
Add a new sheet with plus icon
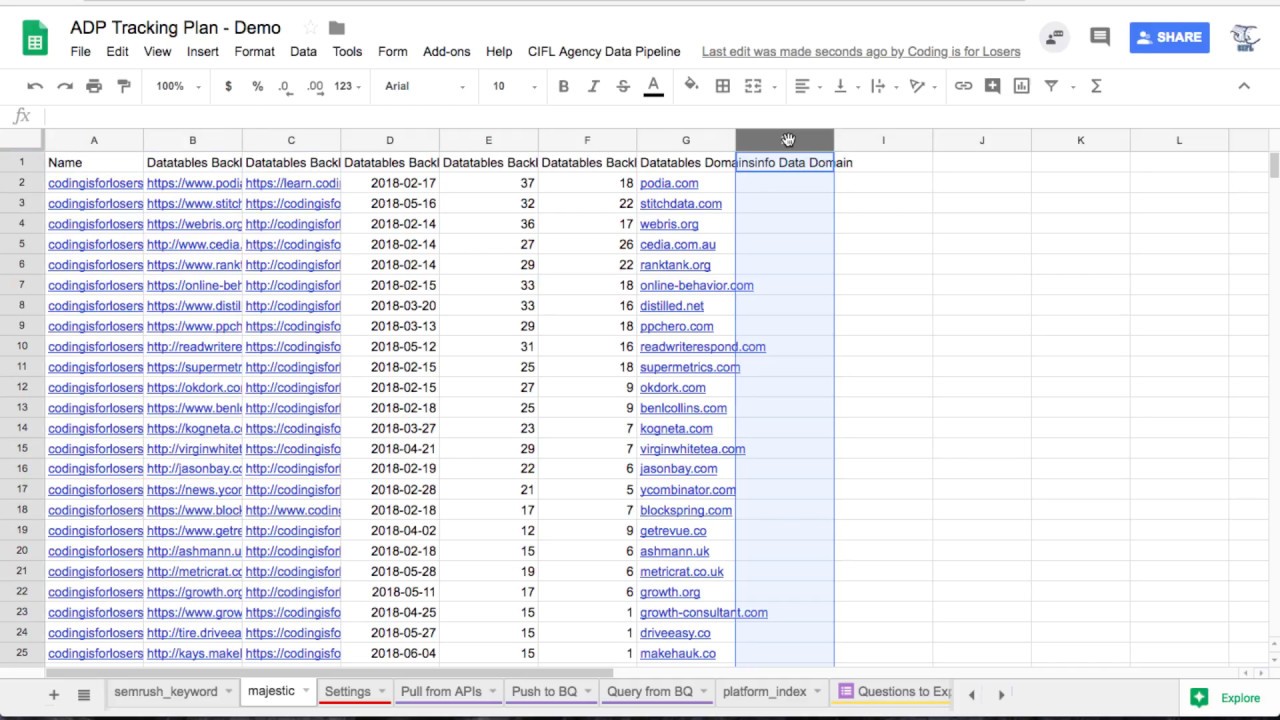click(54, 694)
